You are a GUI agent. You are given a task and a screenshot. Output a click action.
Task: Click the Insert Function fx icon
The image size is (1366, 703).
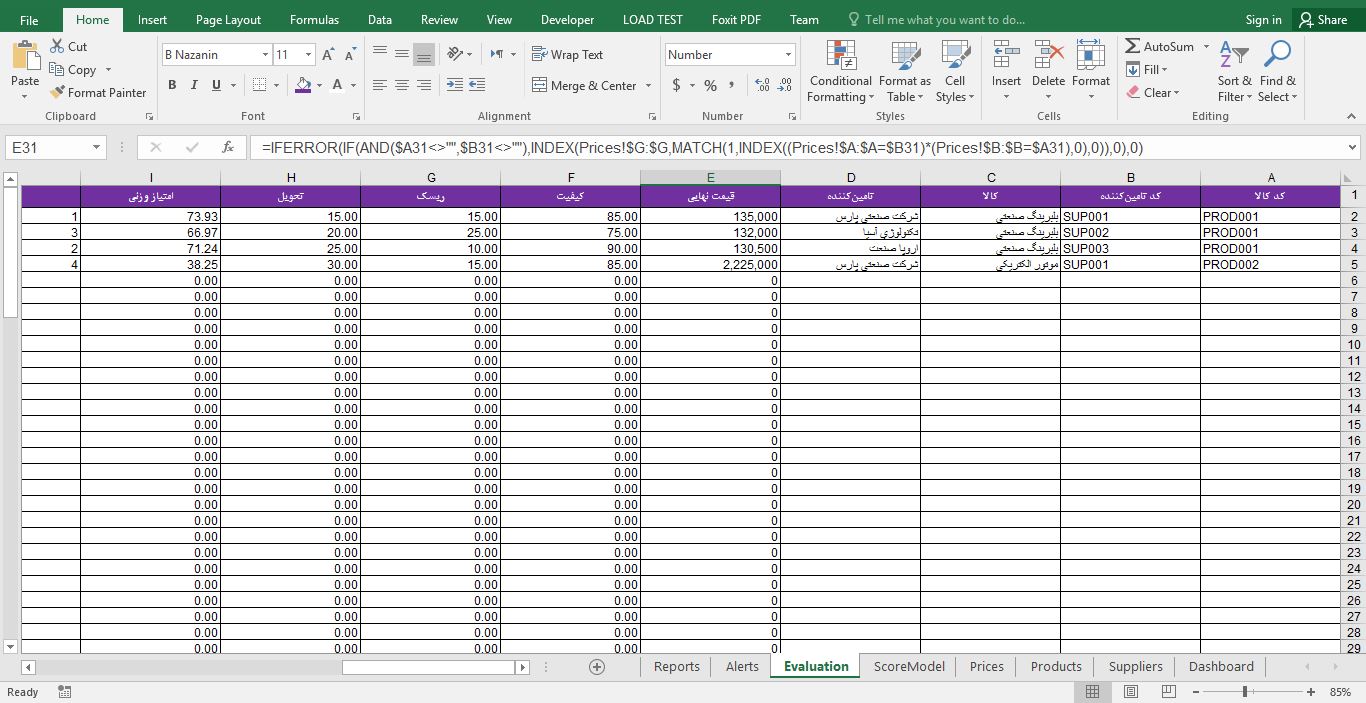click(228, 147)
